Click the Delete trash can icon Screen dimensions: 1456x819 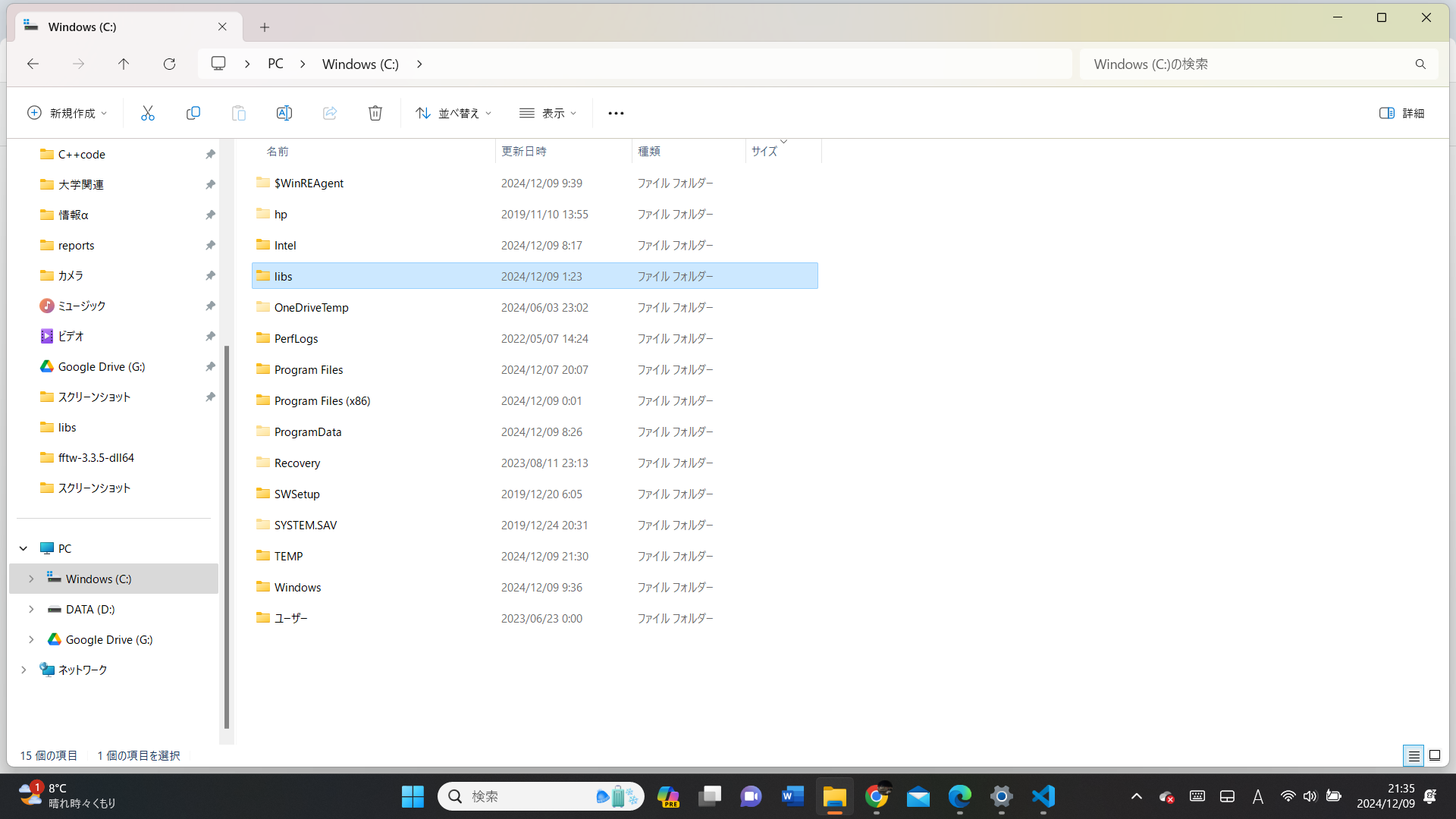pyautogui.click(x=375, y=113)
